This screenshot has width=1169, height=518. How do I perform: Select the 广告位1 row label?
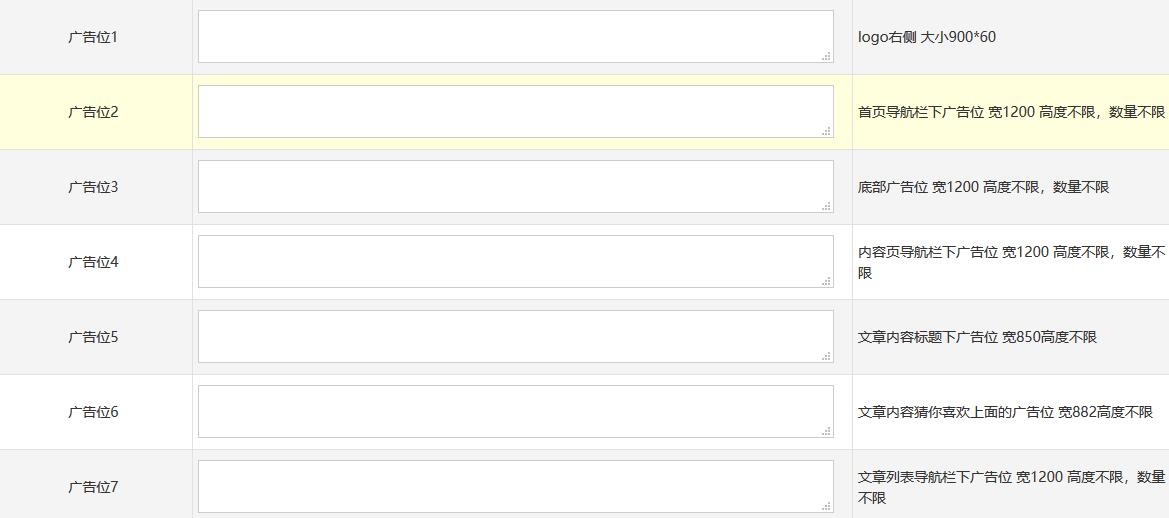[x=93, y=37]
